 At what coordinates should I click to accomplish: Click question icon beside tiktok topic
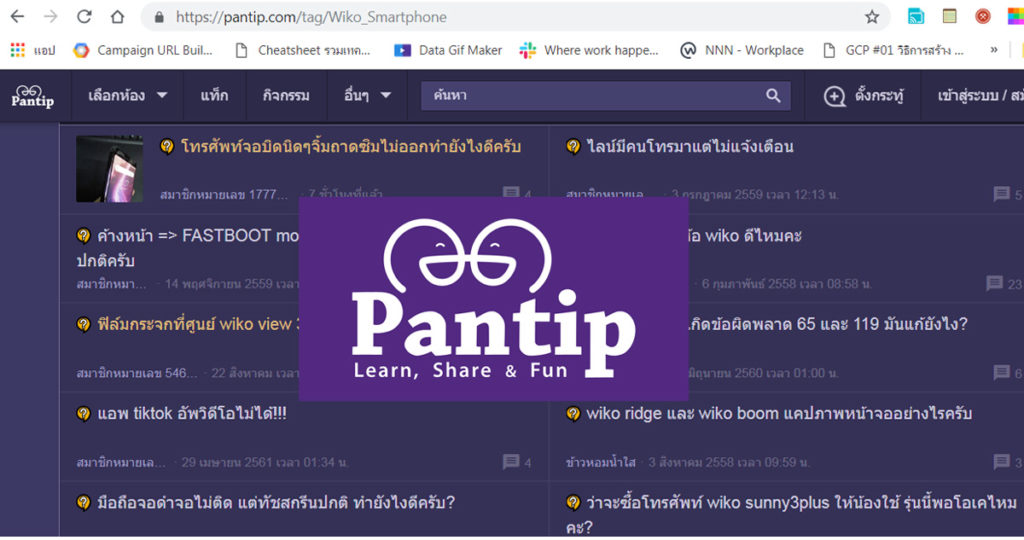[x=84, y=414]
